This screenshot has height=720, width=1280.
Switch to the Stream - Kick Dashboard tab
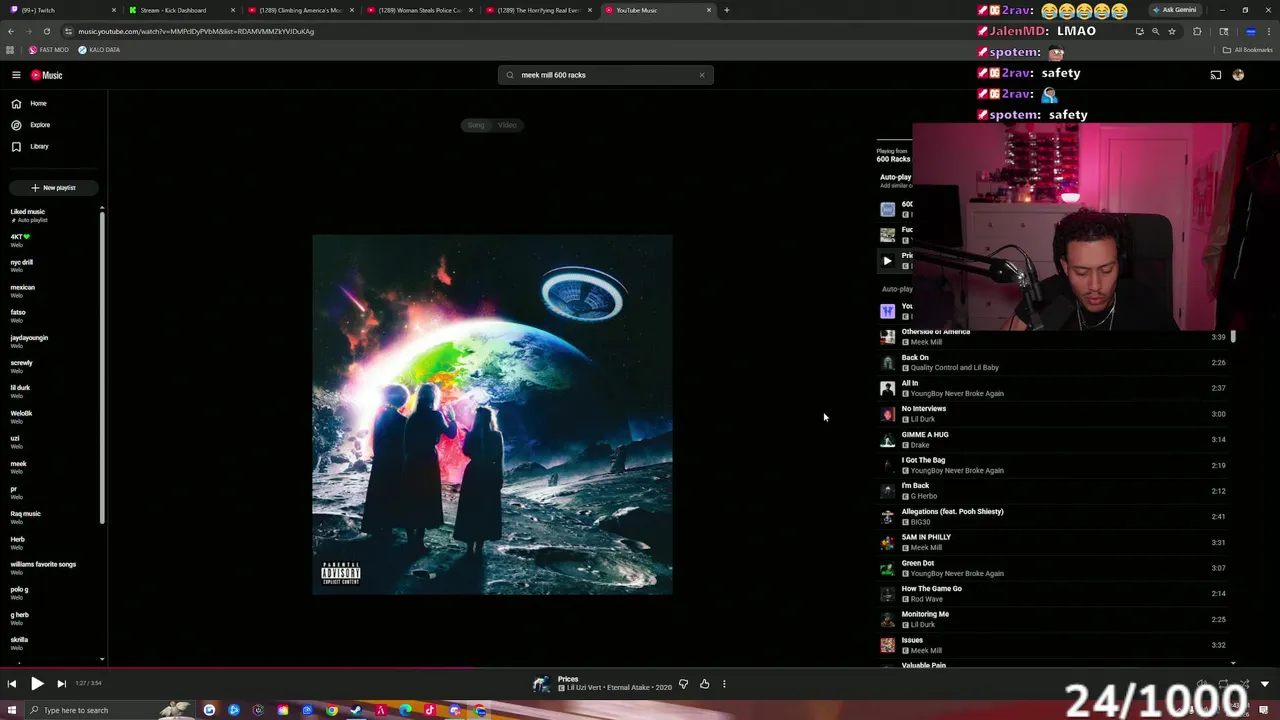(181, 10)
